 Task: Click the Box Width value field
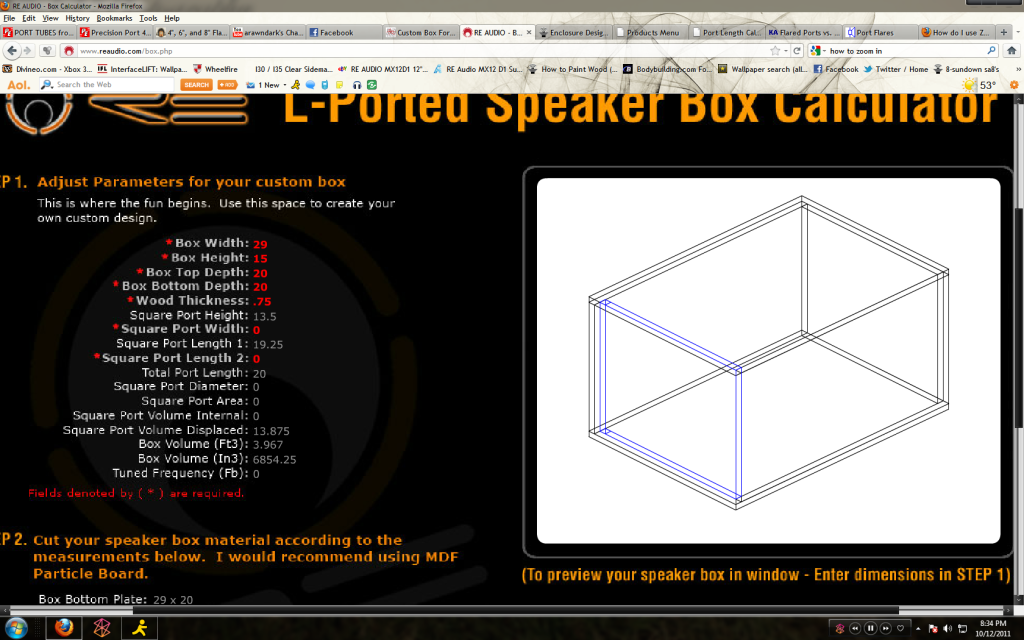[x=261, y=243]
